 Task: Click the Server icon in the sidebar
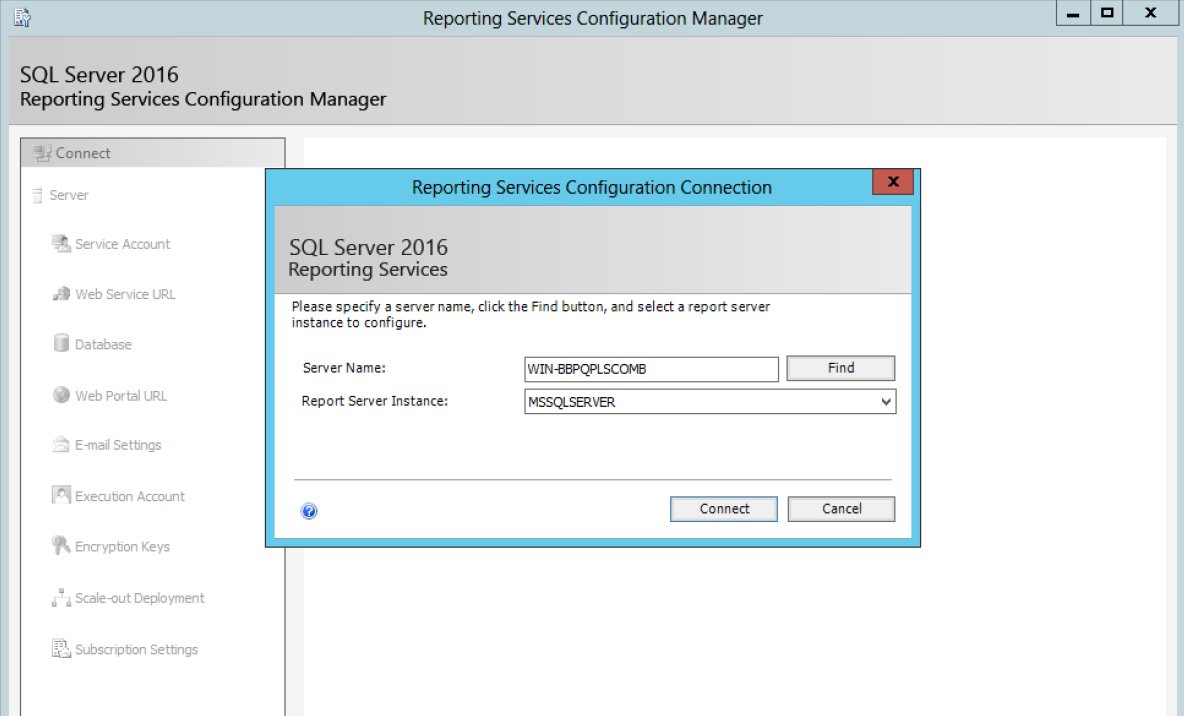coord(37,196)
